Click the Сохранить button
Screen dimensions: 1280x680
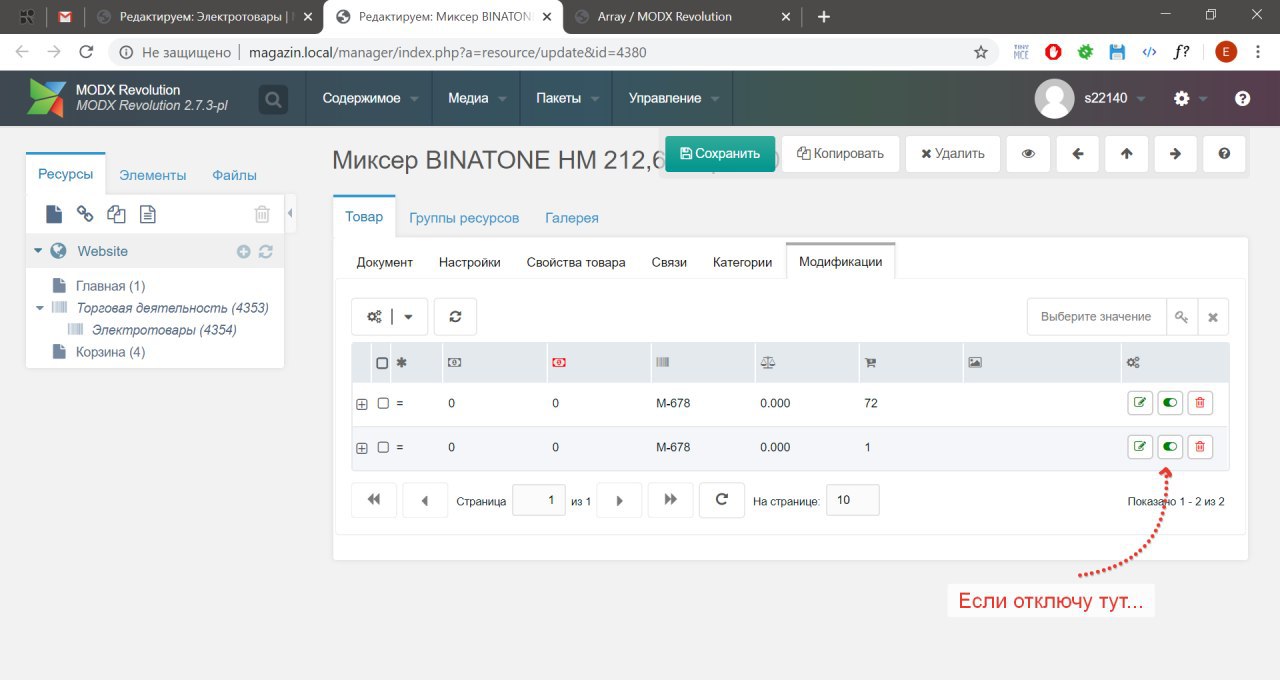click(720, 154)
